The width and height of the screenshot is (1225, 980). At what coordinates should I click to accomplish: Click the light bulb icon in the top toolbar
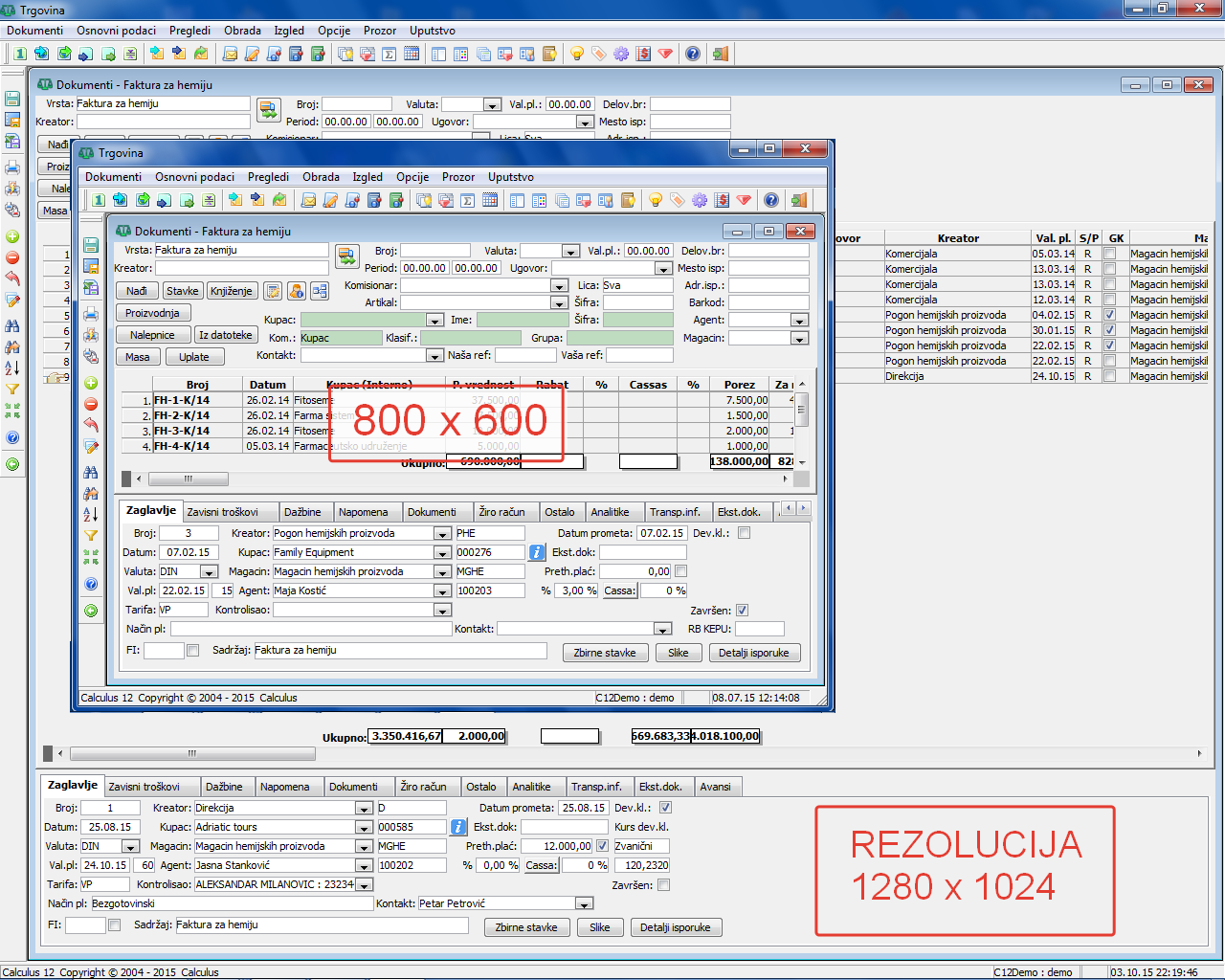coord(576,54)
